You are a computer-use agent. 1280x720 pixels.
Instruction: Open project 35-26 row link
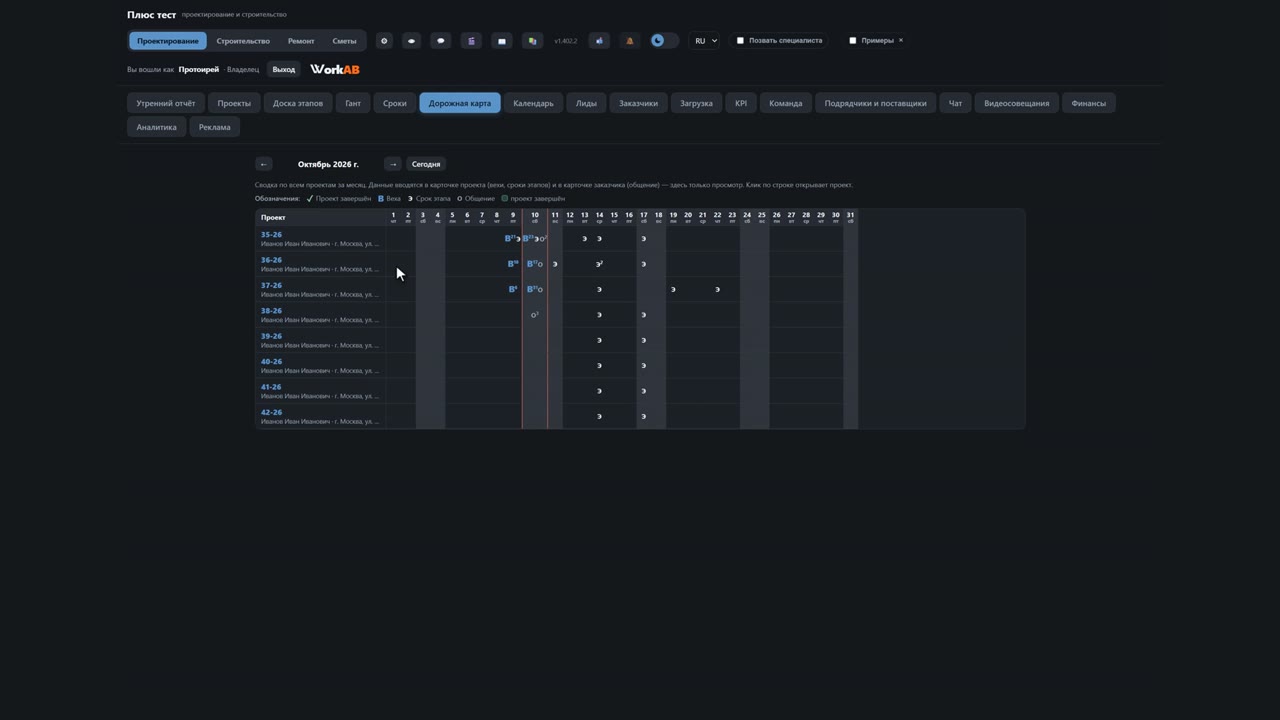coord(271,235)
